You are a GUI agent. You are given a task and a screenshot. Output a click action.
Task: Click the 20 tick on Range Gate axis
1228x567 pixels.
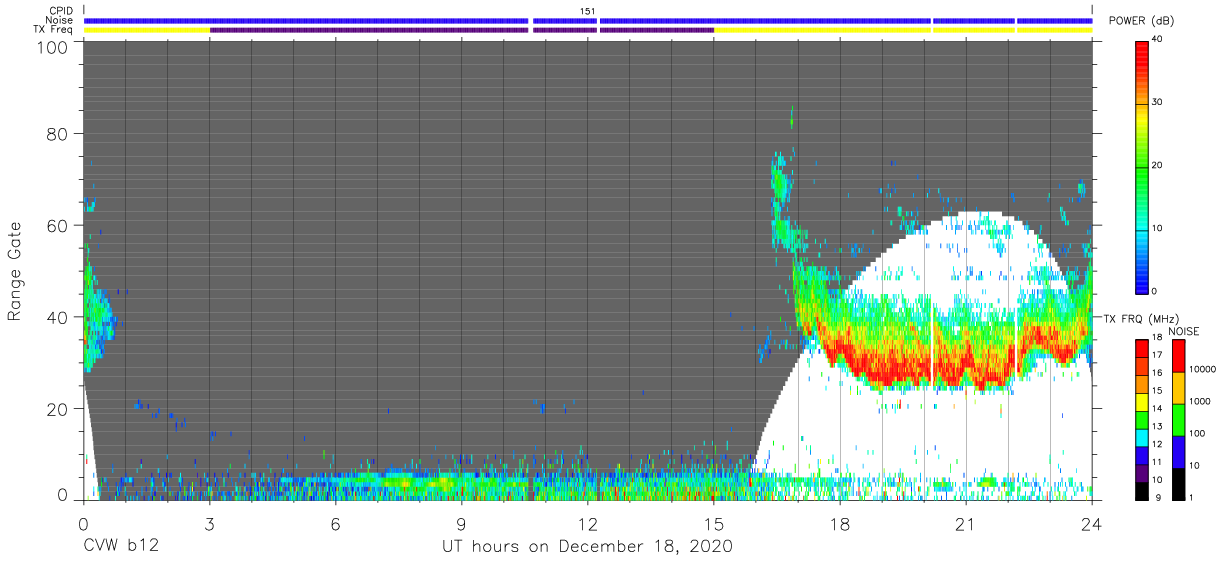point(59,409)
